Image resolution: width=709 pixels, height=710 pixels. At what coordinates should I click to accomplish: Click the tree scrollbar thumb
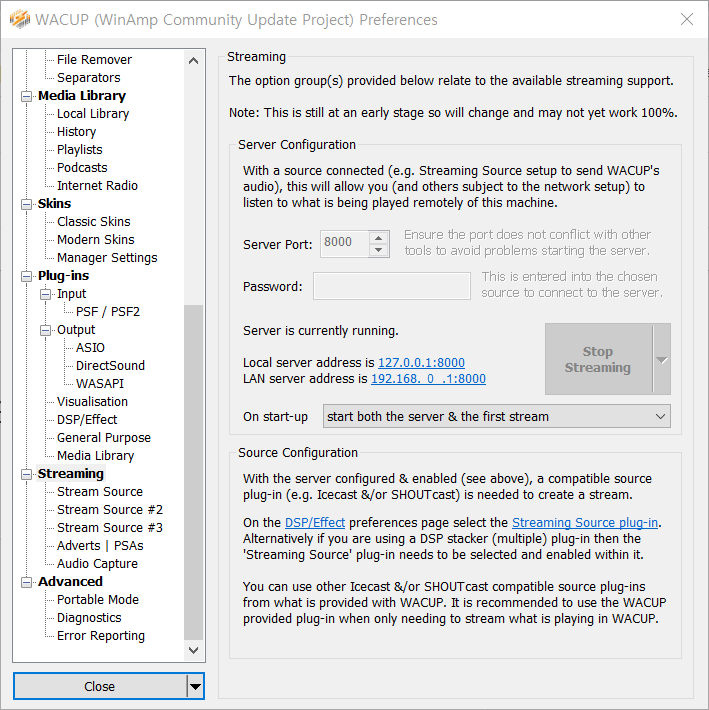193,472
